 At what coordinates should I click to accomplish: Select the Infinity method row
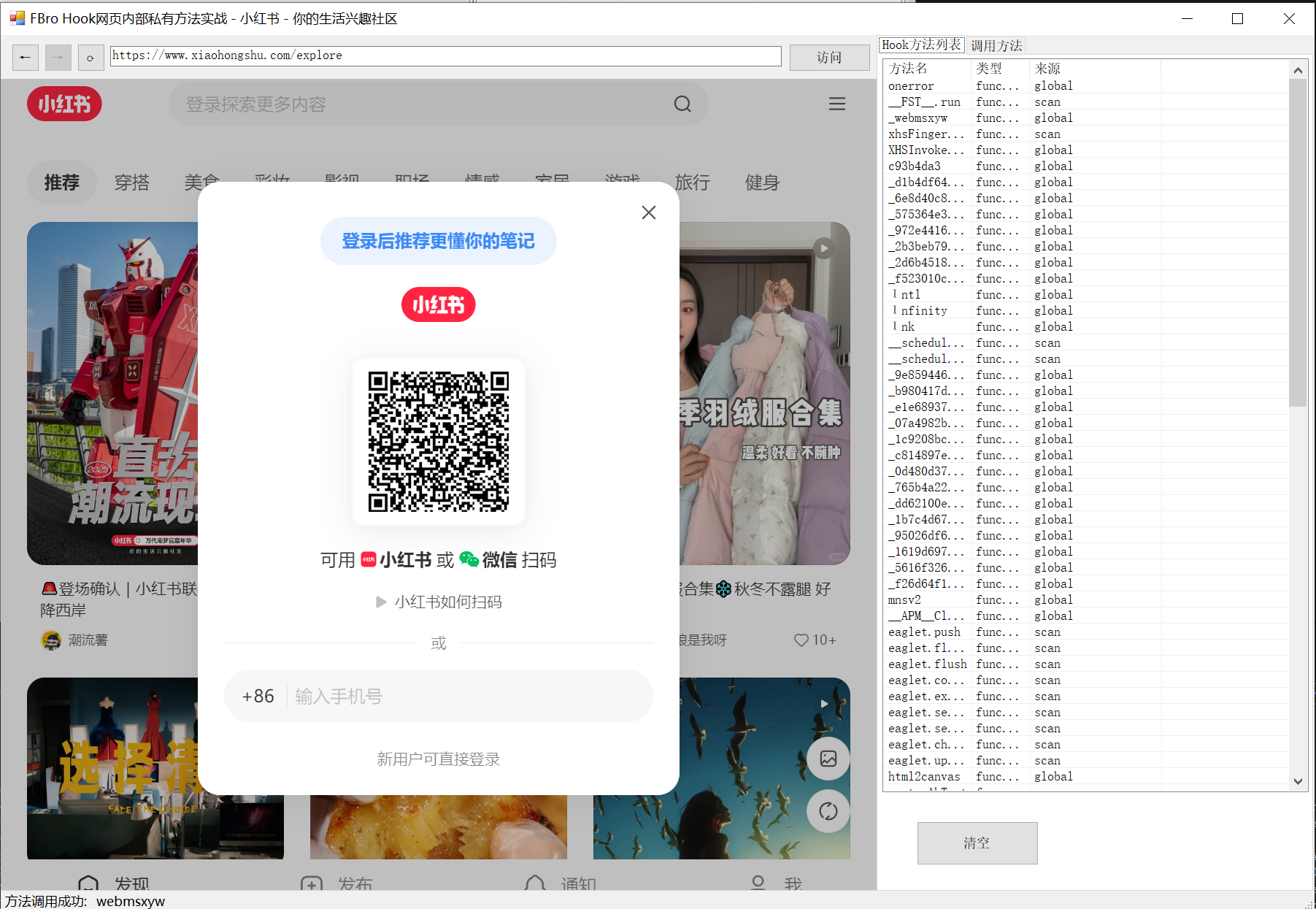(x=1085, y=311)
